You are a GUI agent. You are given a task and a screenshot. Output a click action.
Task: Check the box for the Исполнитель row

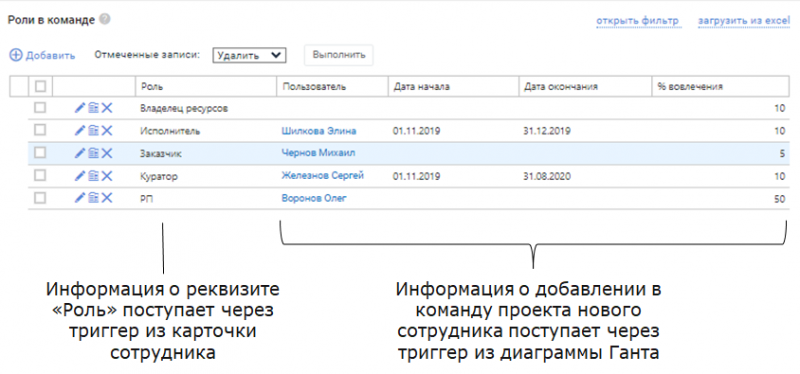pyautogui.click(x=40, y=130)
